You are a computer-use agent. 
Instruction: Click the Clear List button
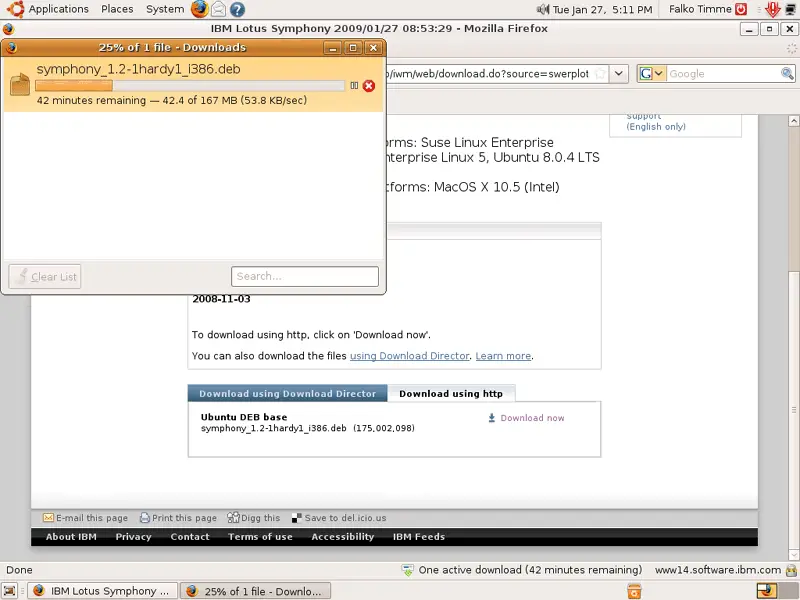coord(45,277)
